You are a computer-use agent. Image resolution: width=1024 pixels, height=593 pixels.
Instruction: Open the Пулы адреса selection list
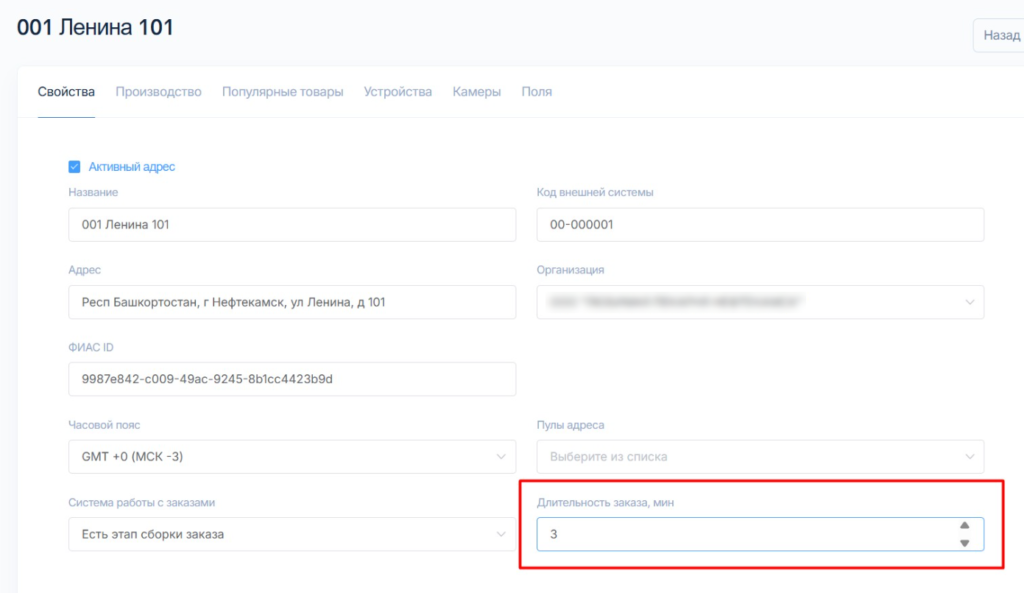click(x=760, y=457)
